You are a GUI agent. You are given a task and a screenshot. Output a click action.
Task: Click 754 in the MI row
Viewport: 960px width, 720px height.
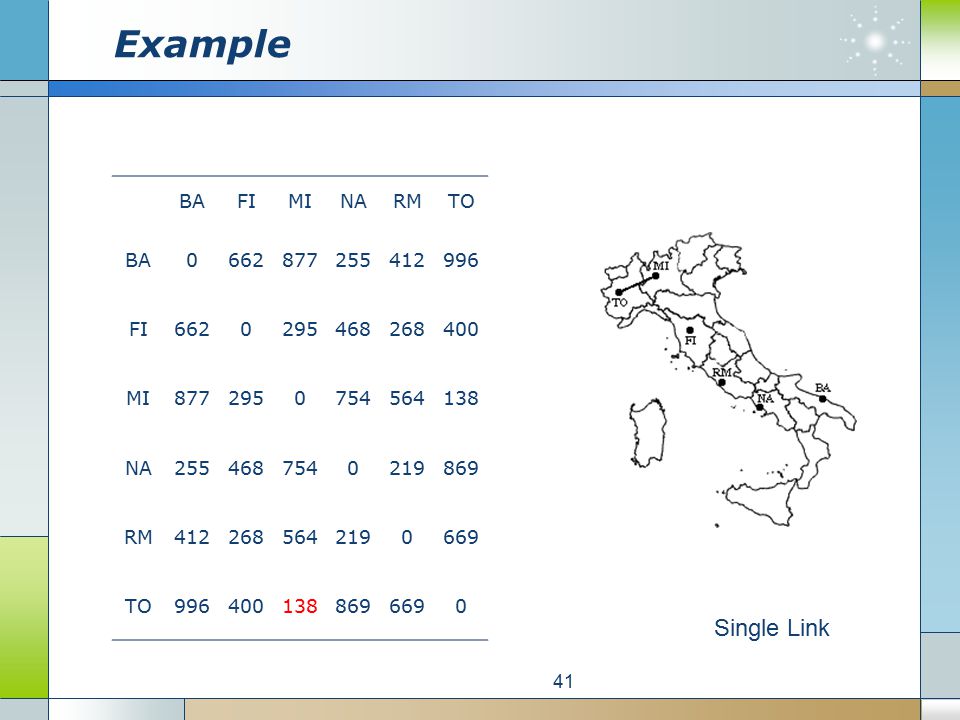353,399
